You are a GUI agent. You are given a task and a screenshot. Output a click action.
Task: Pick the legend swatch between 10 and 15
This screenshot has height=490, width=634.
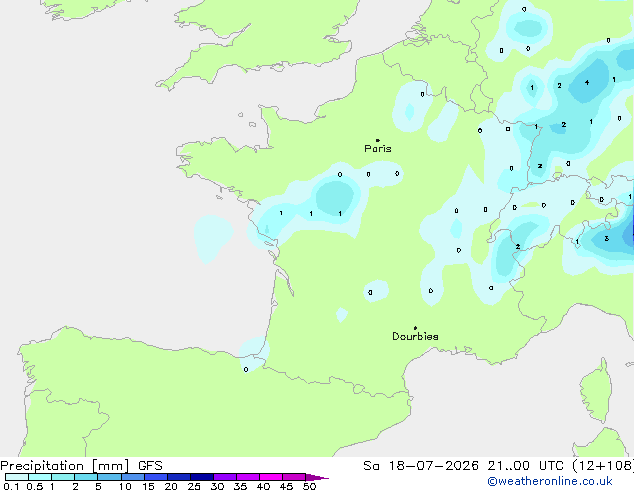pos(133,477)
